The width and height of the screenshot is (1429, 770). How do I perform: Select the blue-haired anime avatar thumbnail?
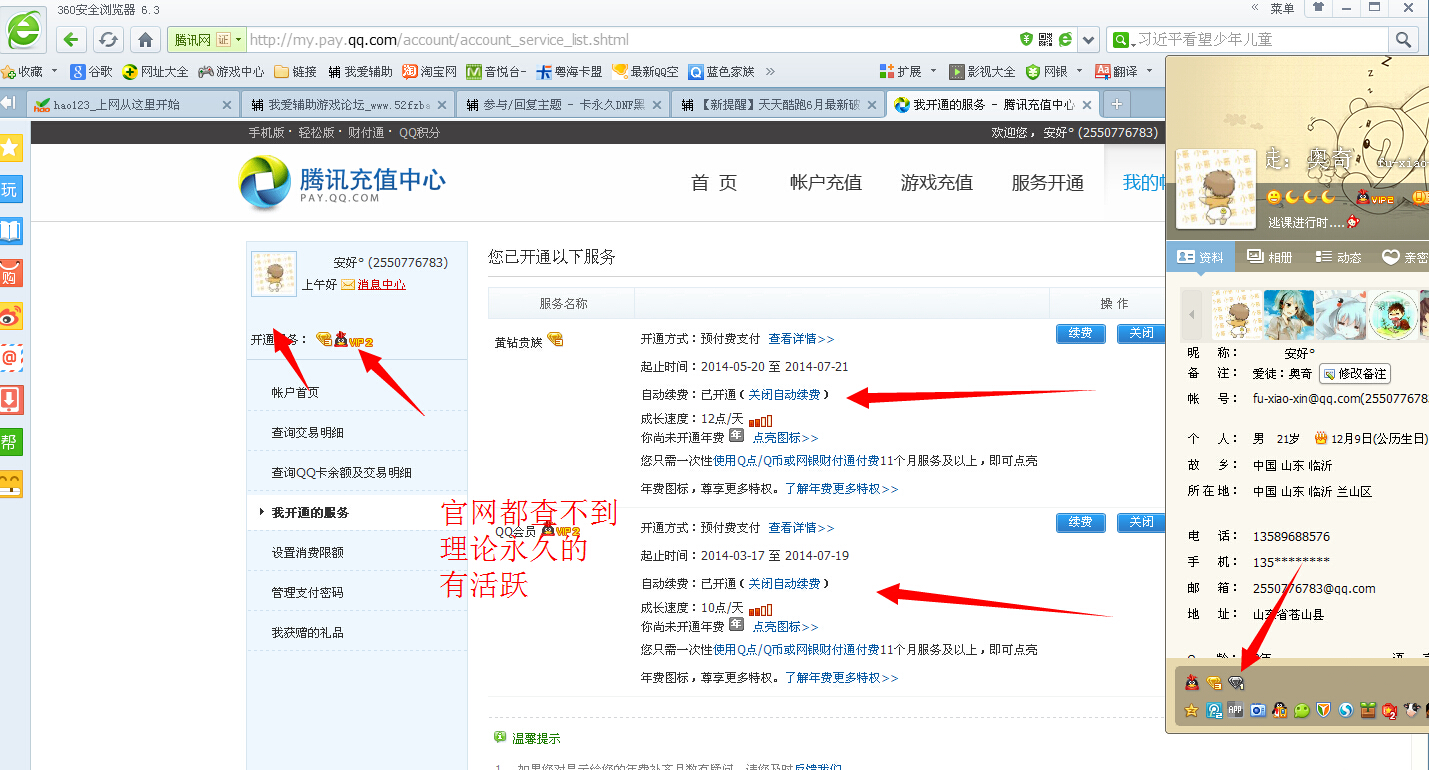point(1289,316)
